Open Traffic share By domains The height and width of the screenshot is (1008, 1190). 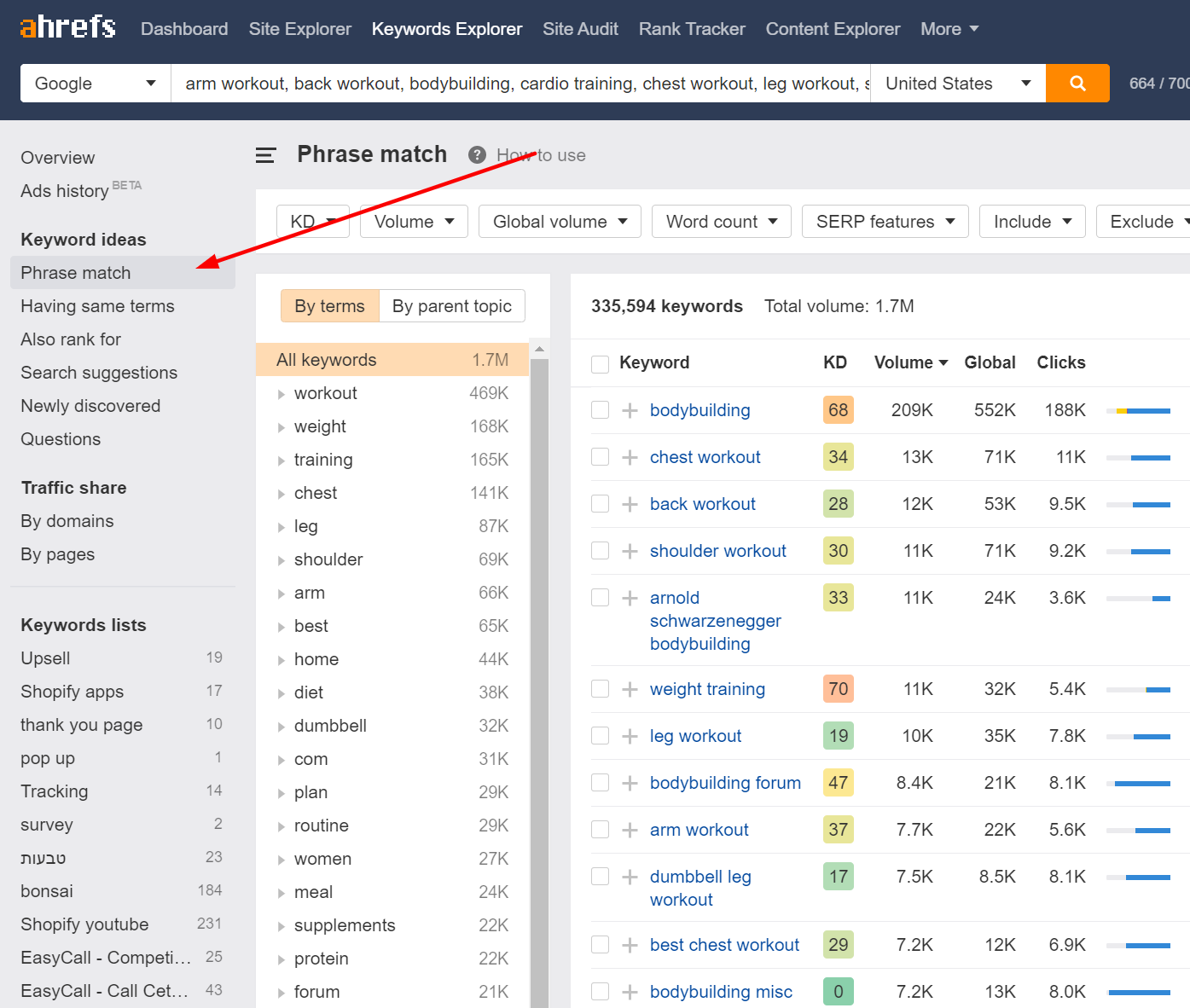pyautogui.click(x=67, y=521)
